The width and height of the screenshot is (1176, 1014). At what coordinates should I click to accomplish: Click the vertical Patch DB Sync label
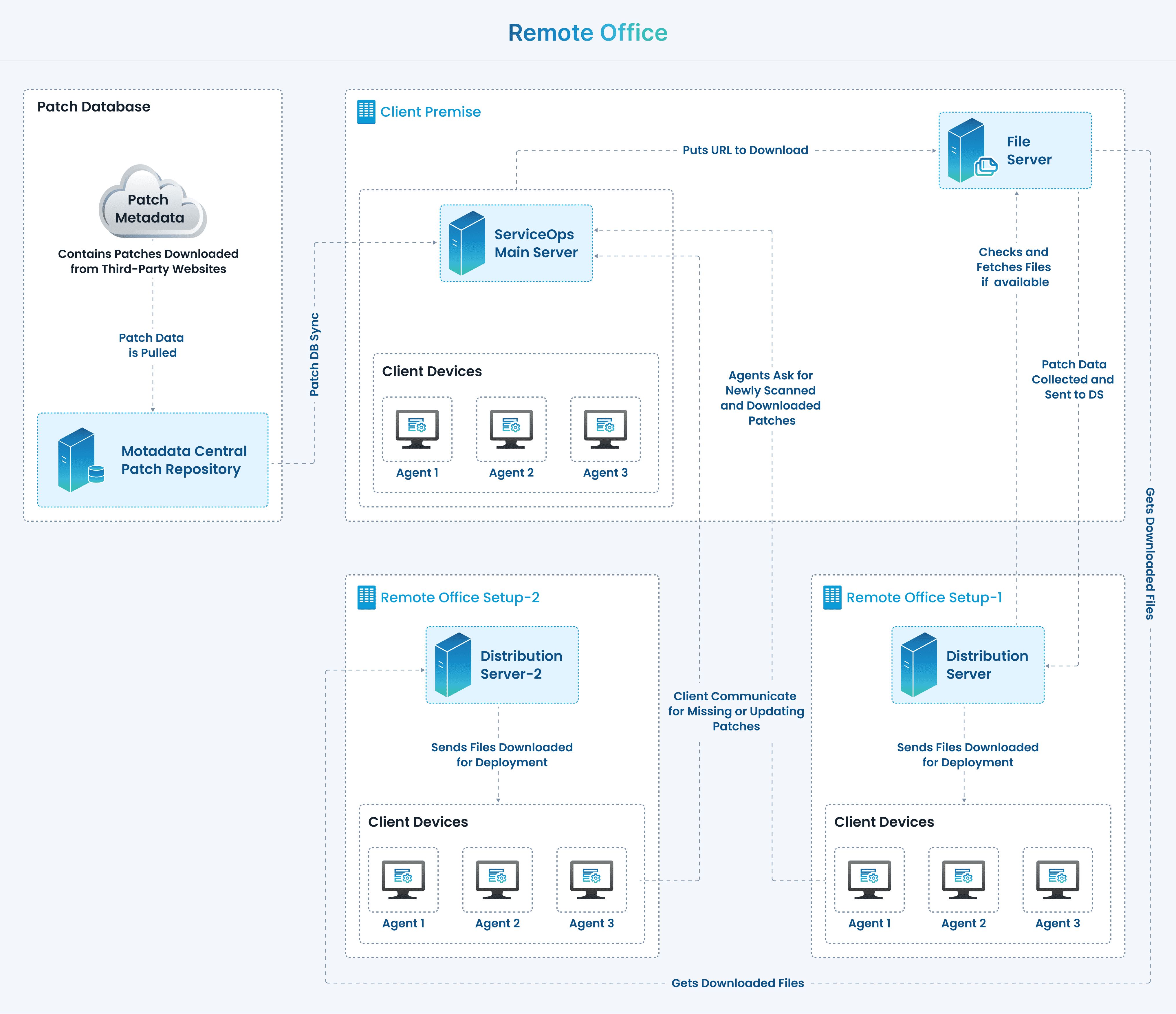314,354
